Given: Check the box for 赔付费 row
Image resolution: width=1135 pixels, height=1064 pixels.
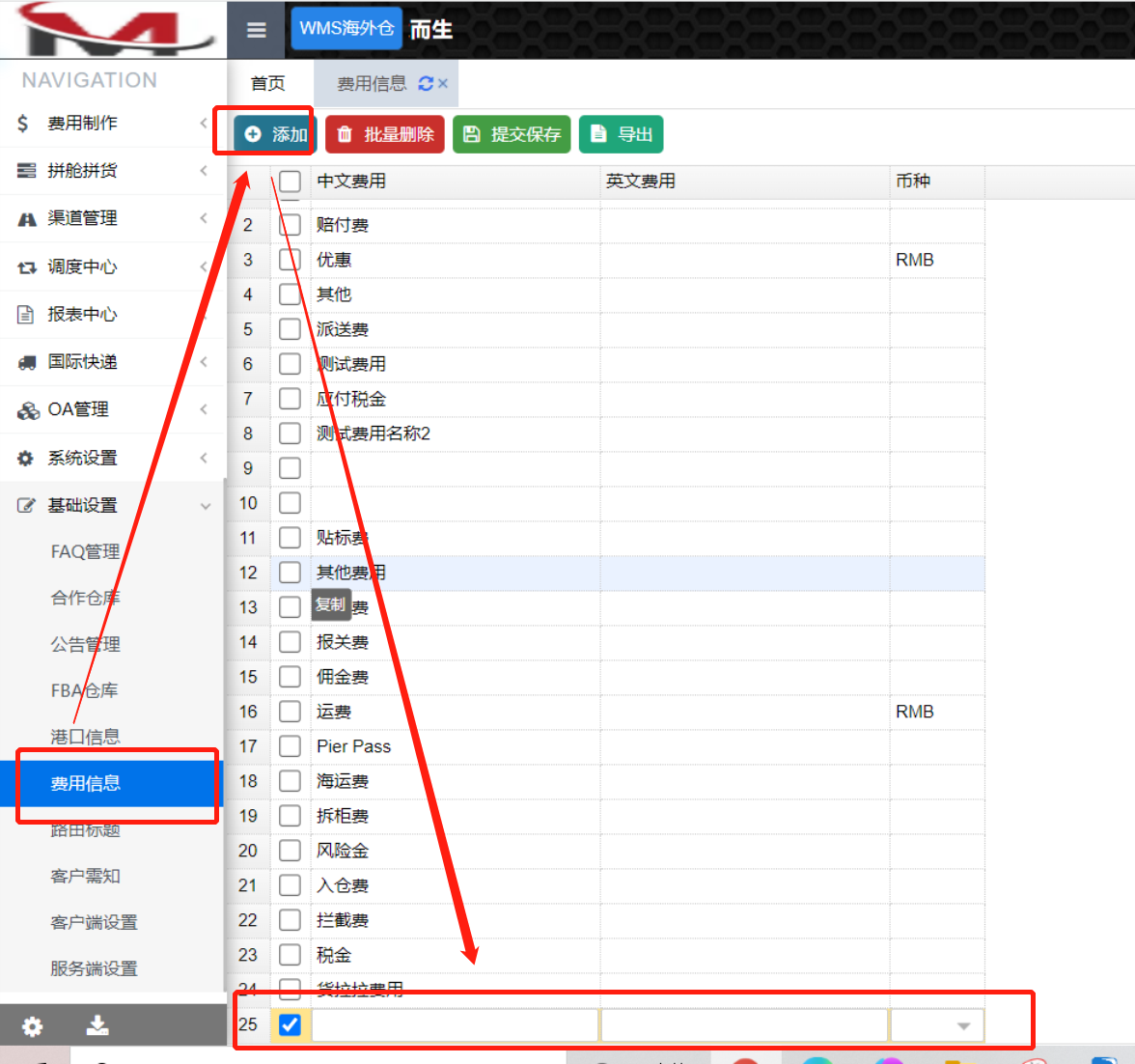Looking at the screenshot, I should [x=290, y=225].
